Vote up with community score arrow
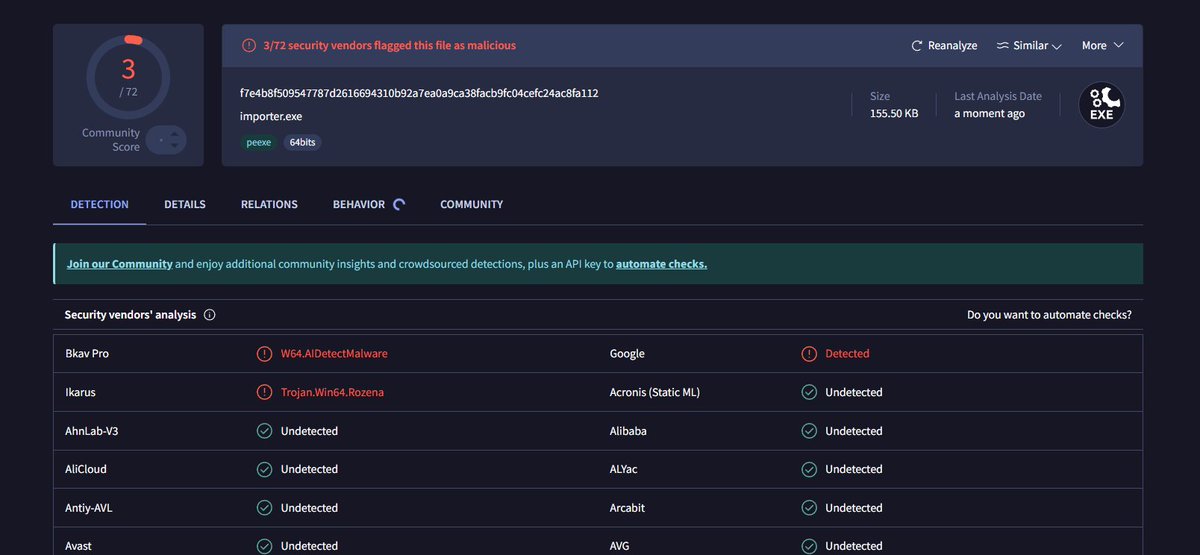This screenshot has width=1200, height=555. pos(175,134)
